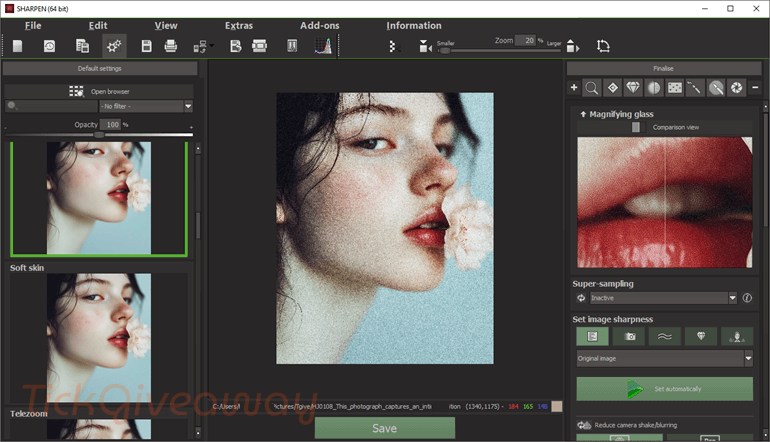Click the Opacity value field
770x442 pixels.
(x=110, y=125)
